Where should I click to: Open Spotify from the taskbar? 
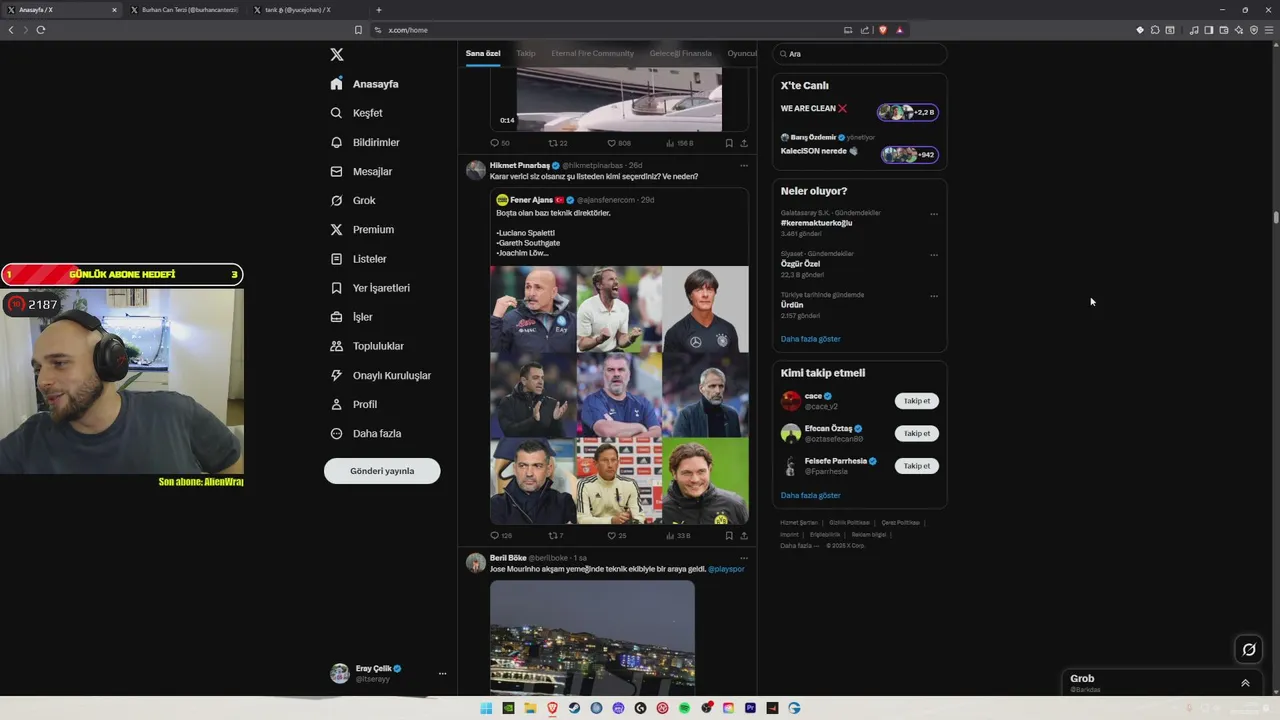(684, 708)
